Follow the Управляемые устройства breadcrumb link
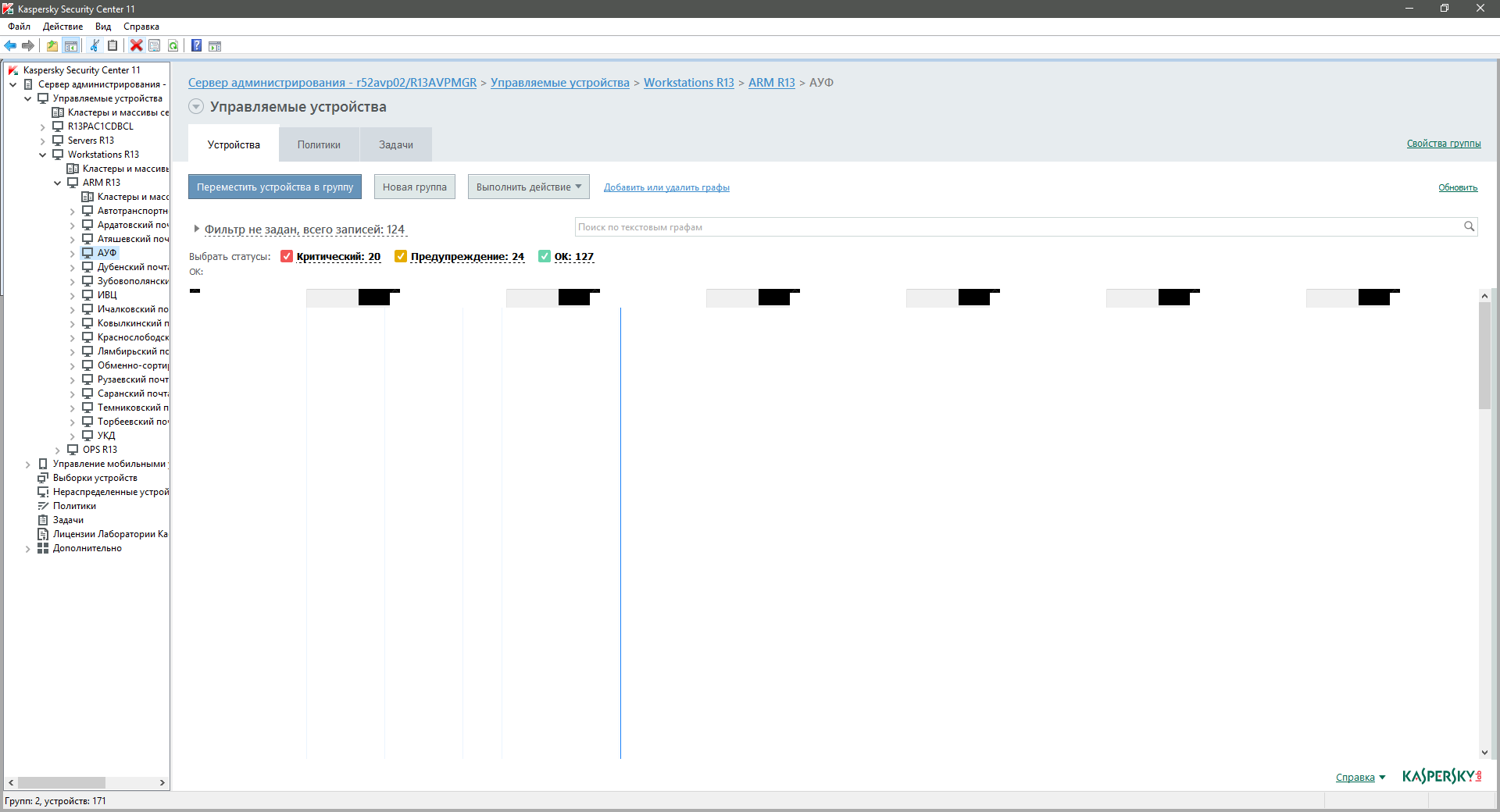The width and height of the screenshot is (1500, 812). tap(560, 83)
